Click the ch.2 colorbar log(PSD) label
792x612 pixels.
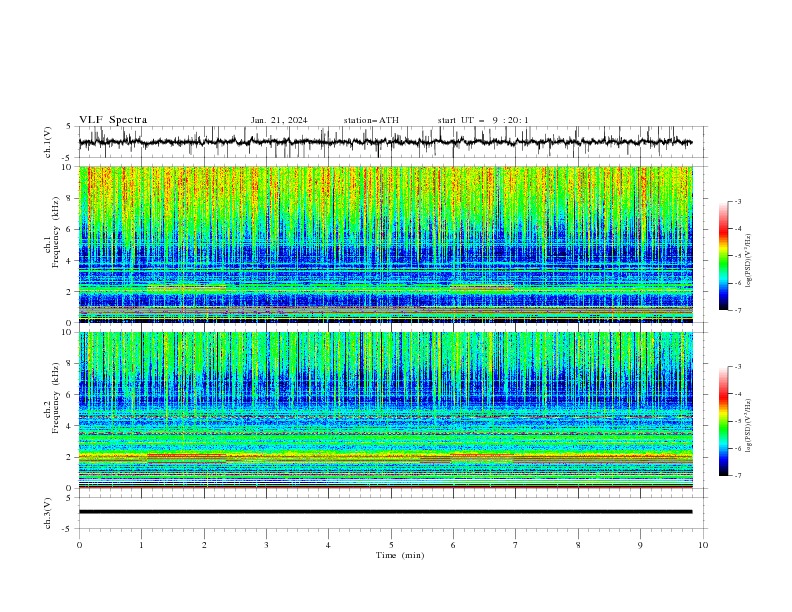[748, 426]
